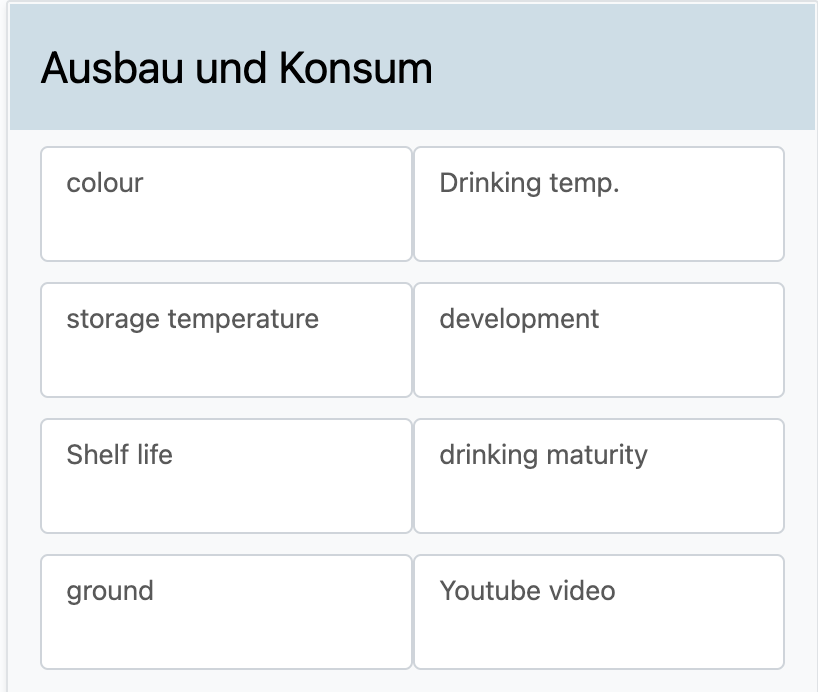This screenshot has height=692, width=818.
Task: Click the "drinking maturity" label text
Action: pos(543,455)
